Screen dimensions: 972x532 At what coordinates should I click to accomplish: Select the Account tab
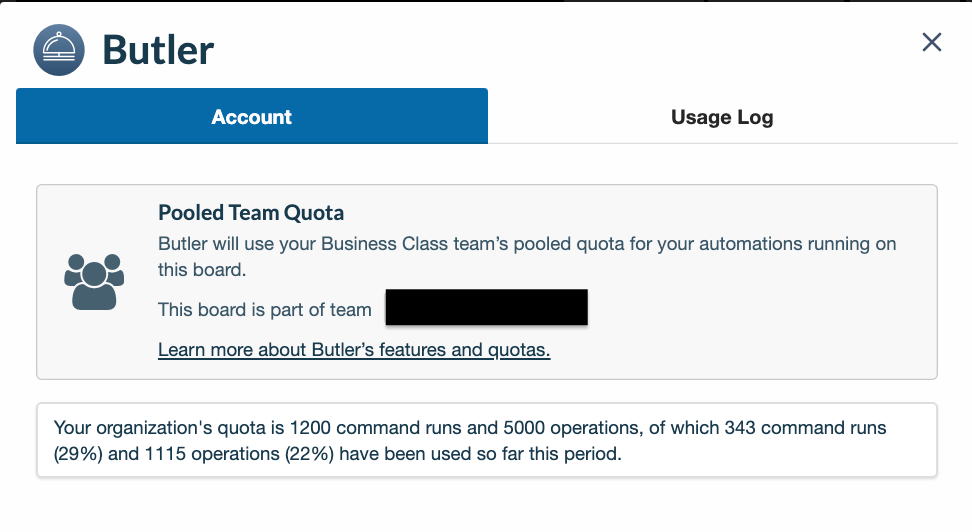252,117
